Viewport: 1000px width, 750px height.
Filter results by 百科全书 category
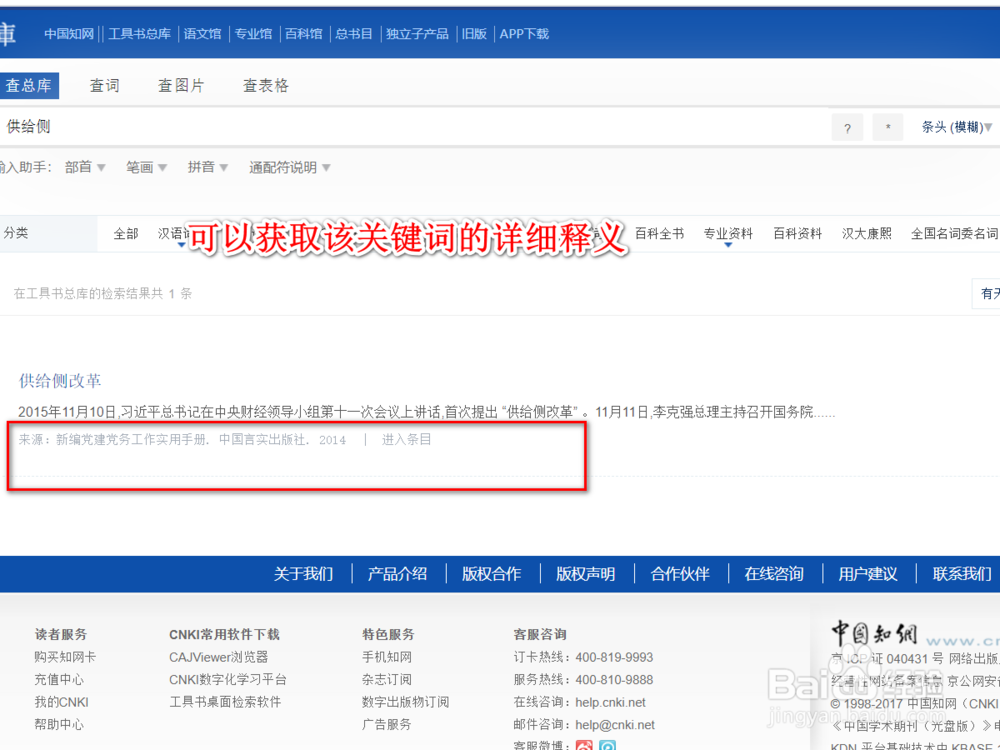point(659,234)
